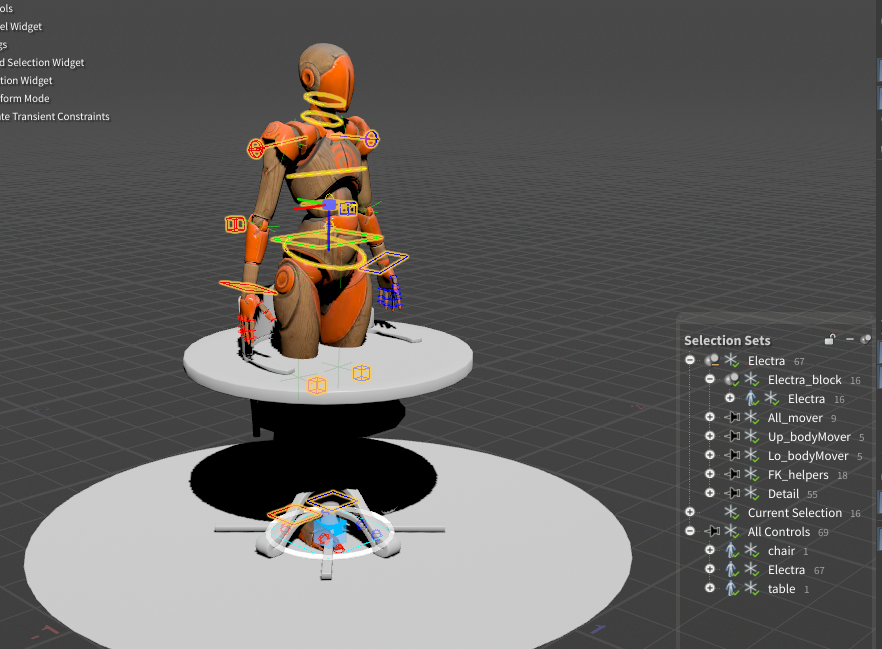Click asterisk icon of Detail row
The height and width of the screenshot is (649, 882).
pos(752,493)
